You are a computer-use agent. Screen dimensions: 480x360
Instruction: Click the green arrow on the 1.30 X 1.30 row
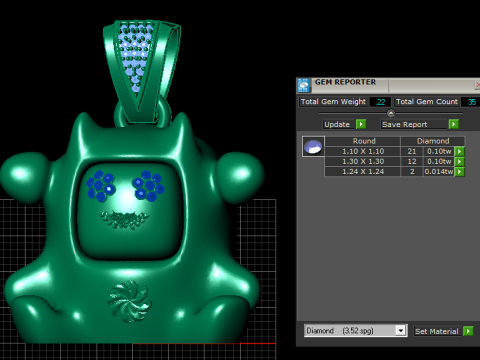pyautogui.click(x=459, y=161)
